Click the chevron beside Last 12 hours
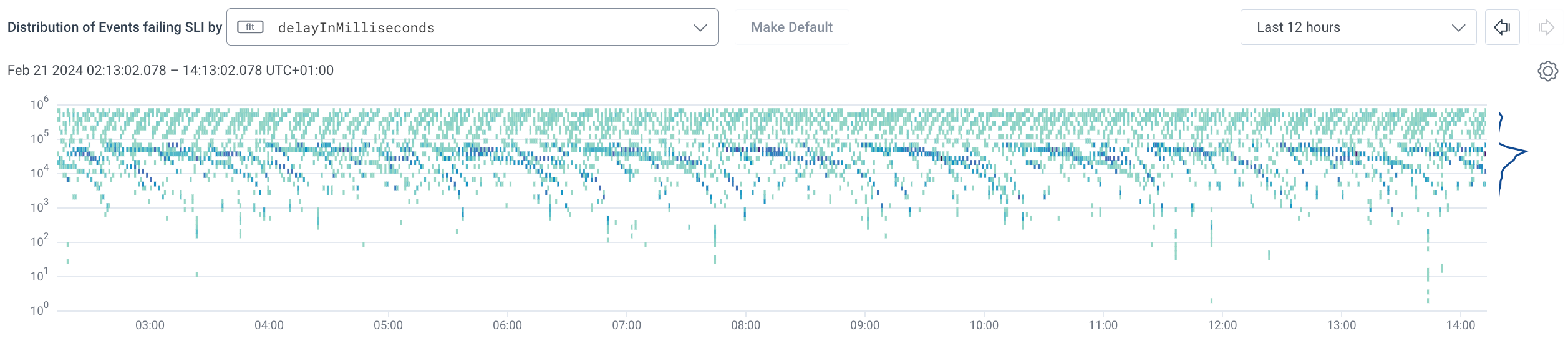1568x346 pixels. (x=1458, y=27)
